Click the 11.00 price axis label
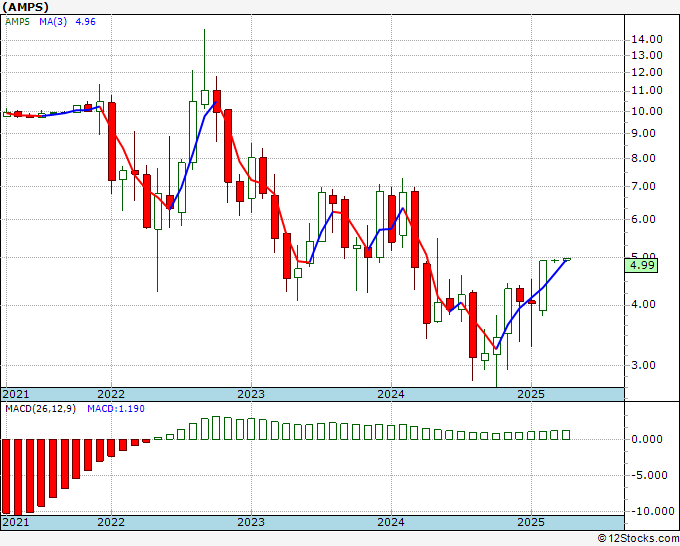Screen dimensions: 680x546 (x=647, y=91)
